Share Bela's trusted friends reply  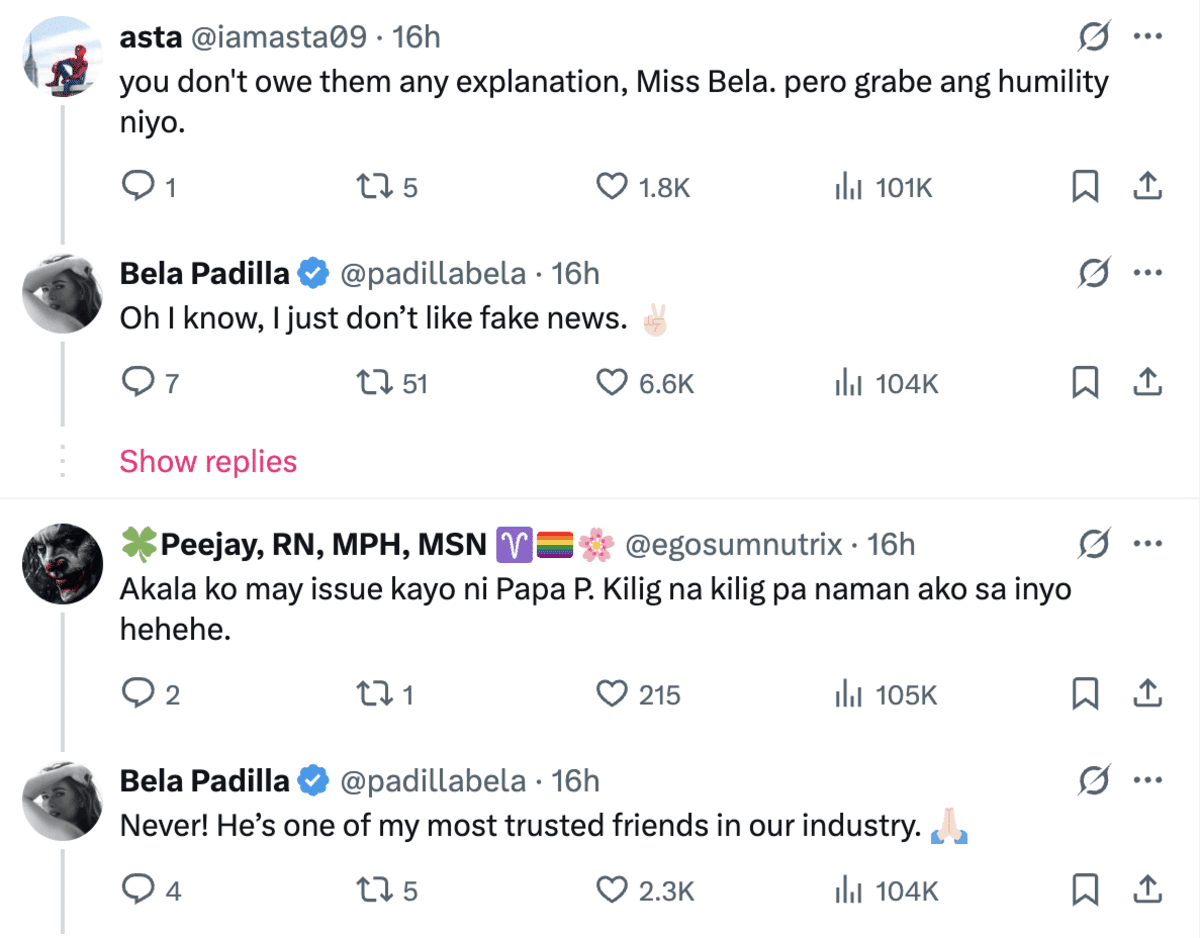coord(1149,889)
